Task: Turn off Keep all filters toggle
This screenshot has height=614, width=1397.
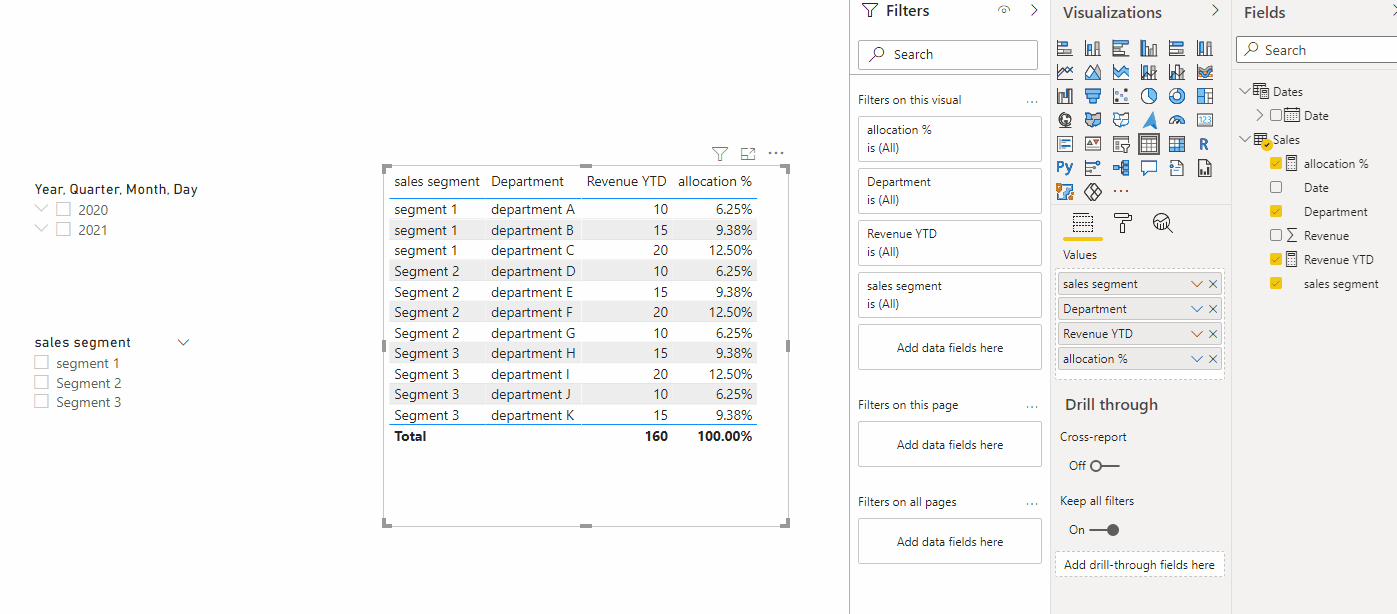Action: click(x=1105, y=529)
